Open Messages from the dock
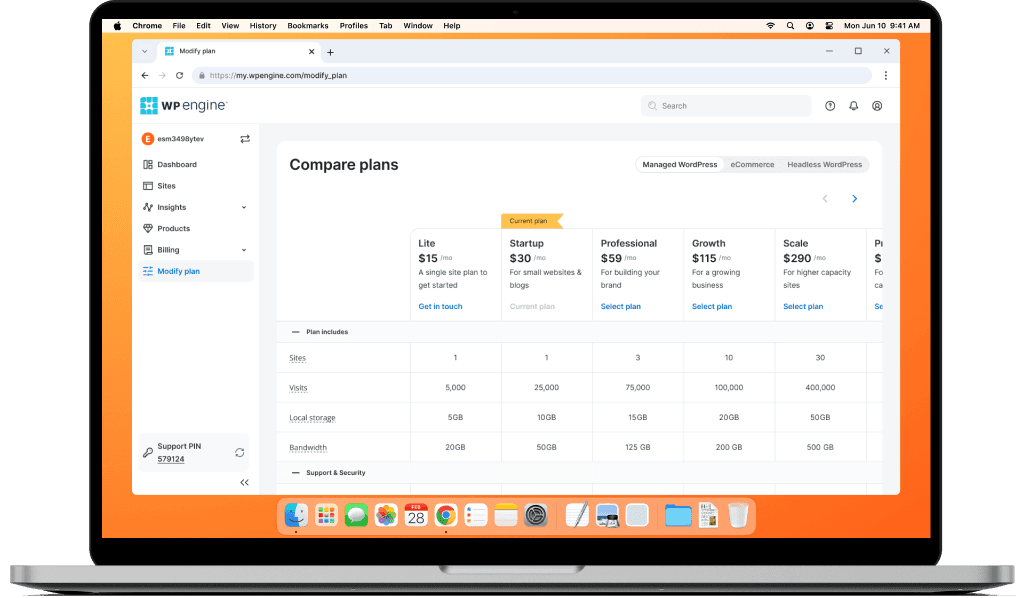This screenshot has width=1024, height=598. 356,515
